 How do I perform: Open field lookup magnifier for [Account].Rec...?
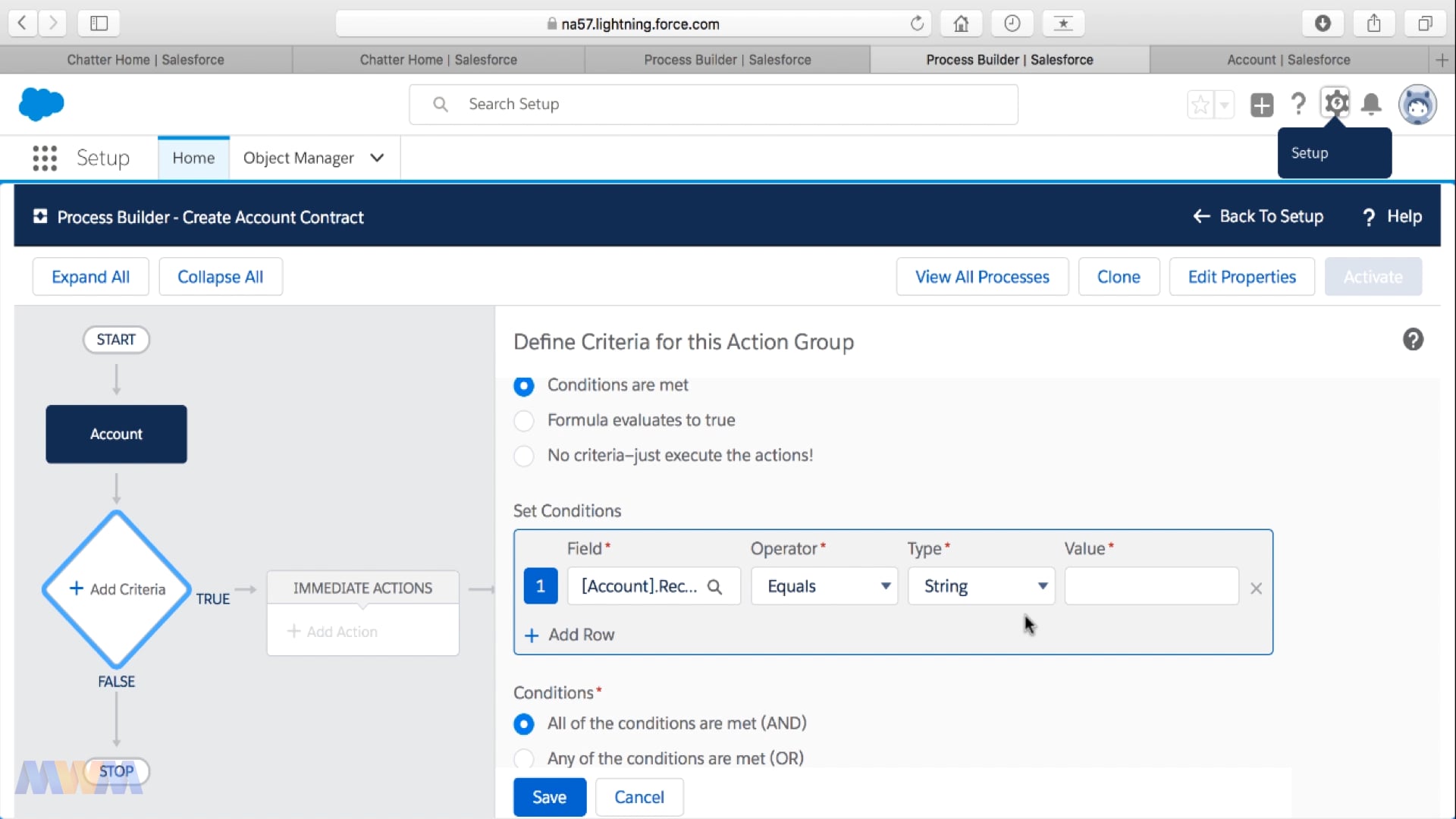click(x=714, y=586)
